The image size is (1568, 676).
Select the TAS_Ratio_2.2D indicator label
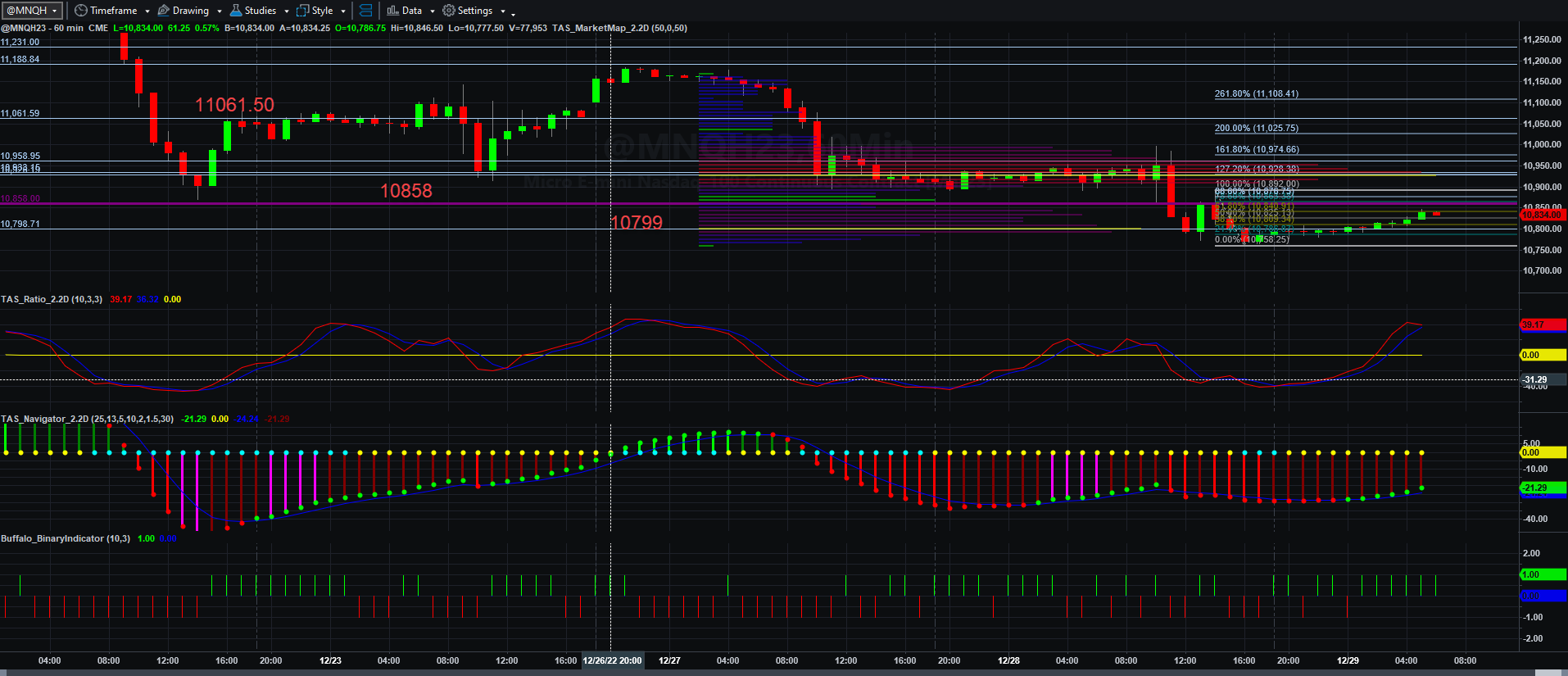[52, 299]
